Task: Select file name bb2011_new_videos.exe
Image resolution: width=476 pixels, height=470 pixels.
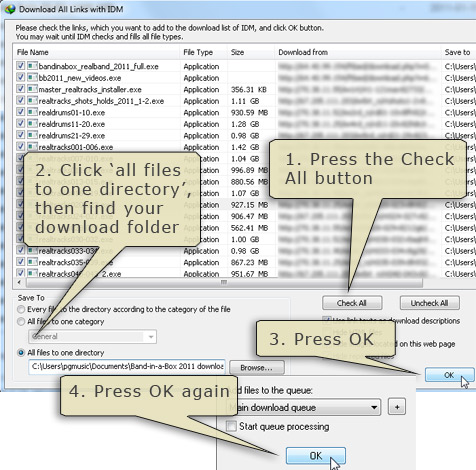Action: (80, 78)
